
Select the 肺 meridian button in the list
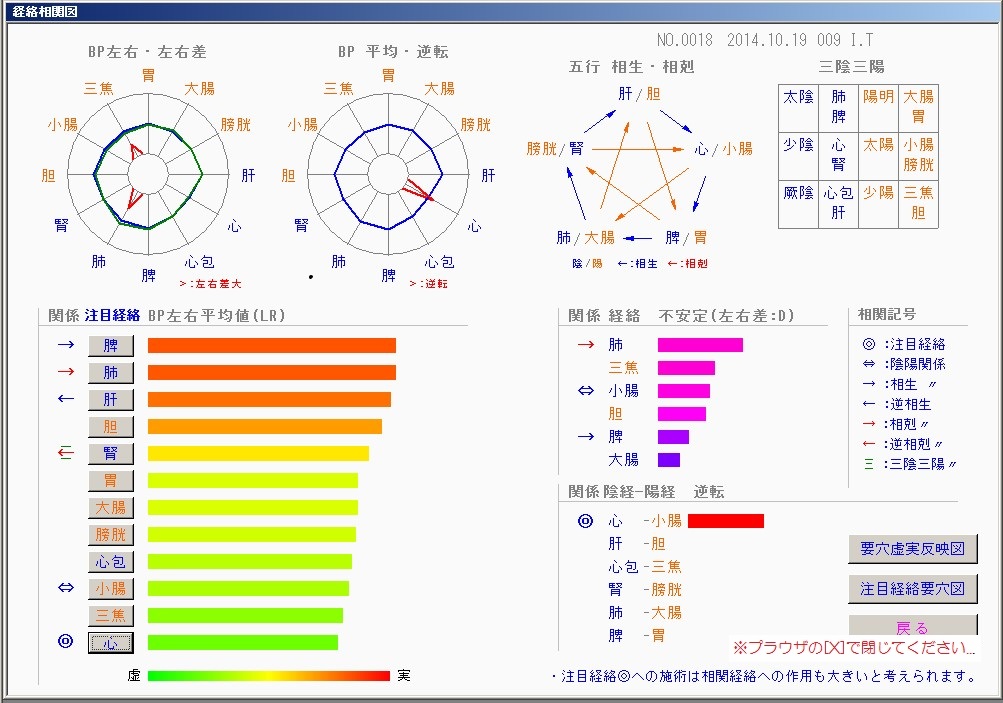tap(110, 373)
